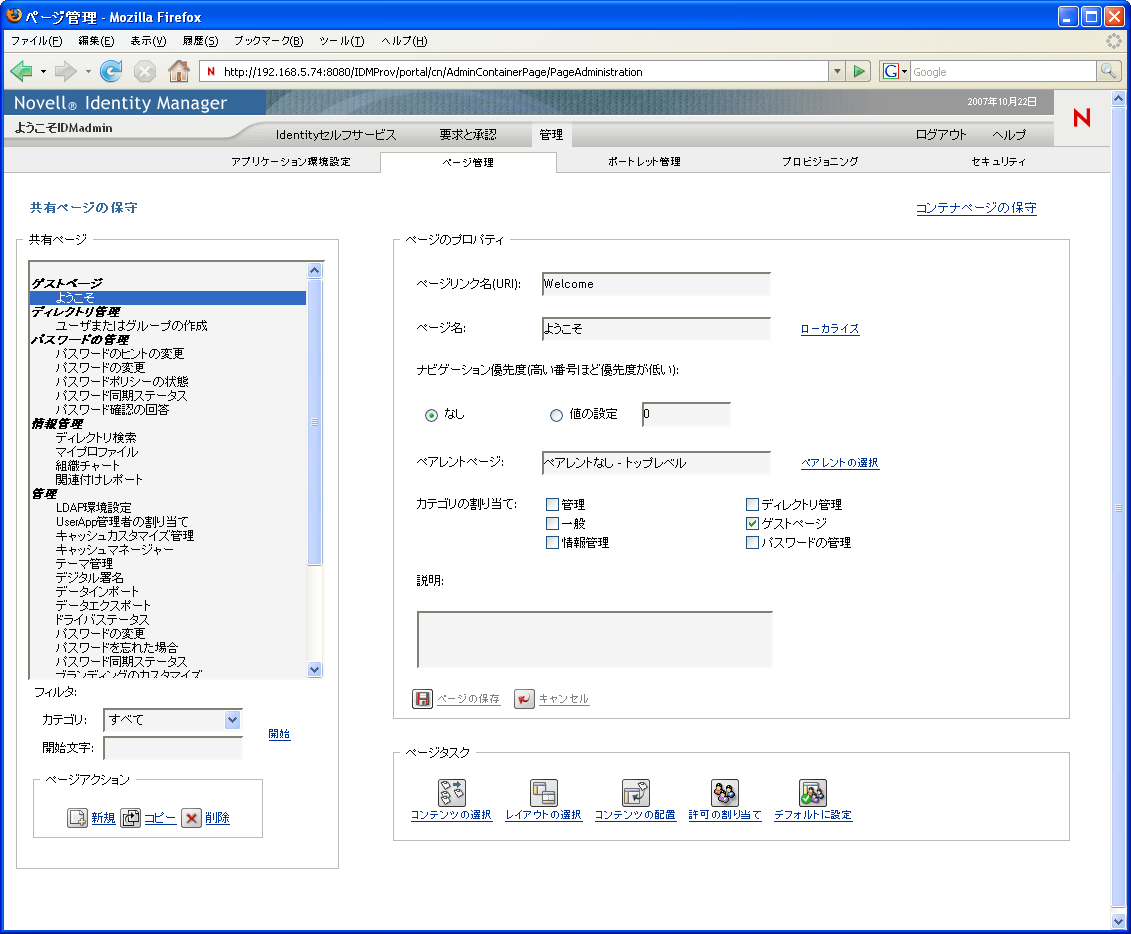Click the copy page icon beside コピー
The height and width of the screenshot is (934, 1131).
point(131,818)
